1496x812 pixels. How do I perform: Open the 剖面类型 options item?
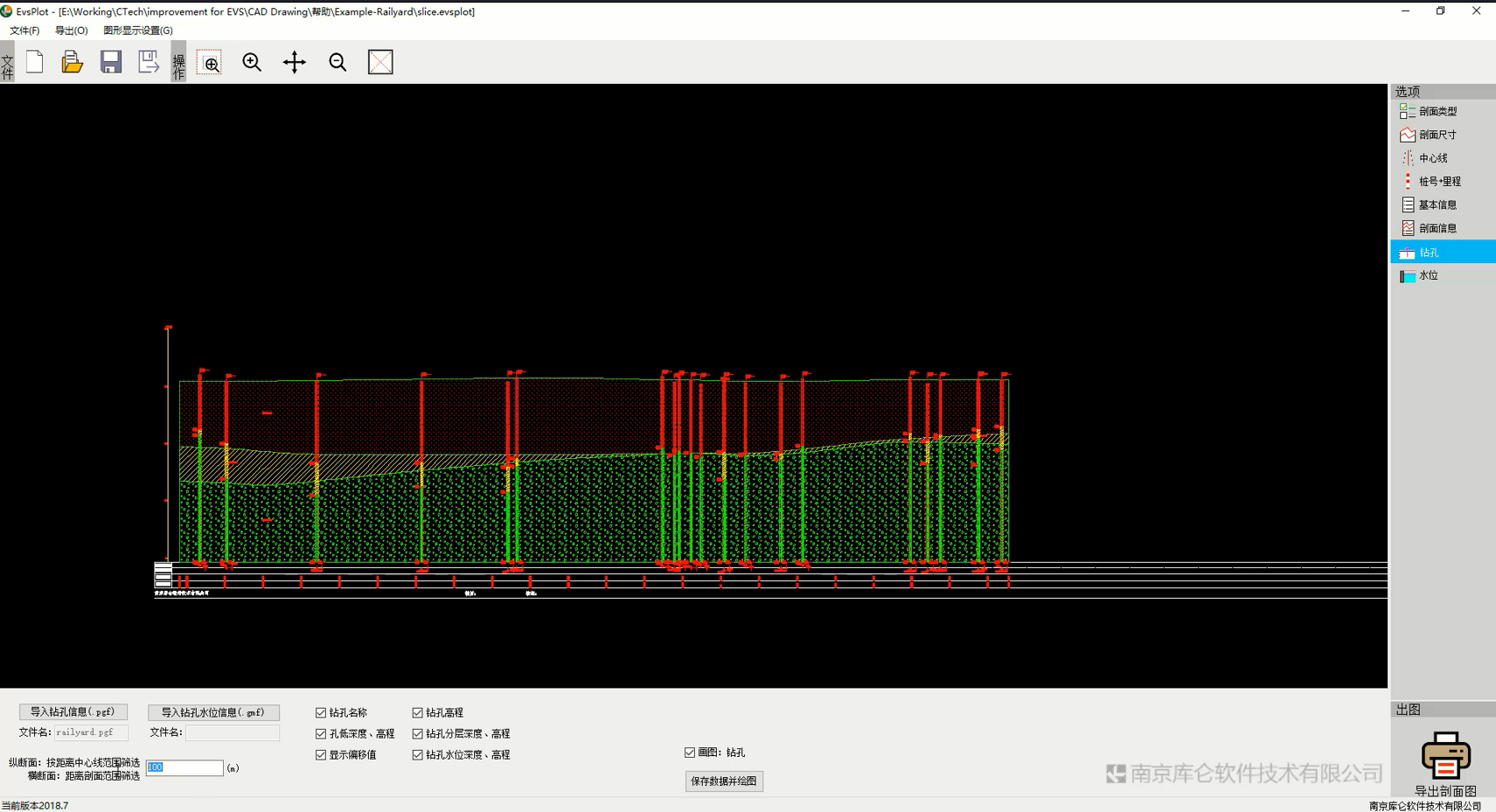(1437, 112)
